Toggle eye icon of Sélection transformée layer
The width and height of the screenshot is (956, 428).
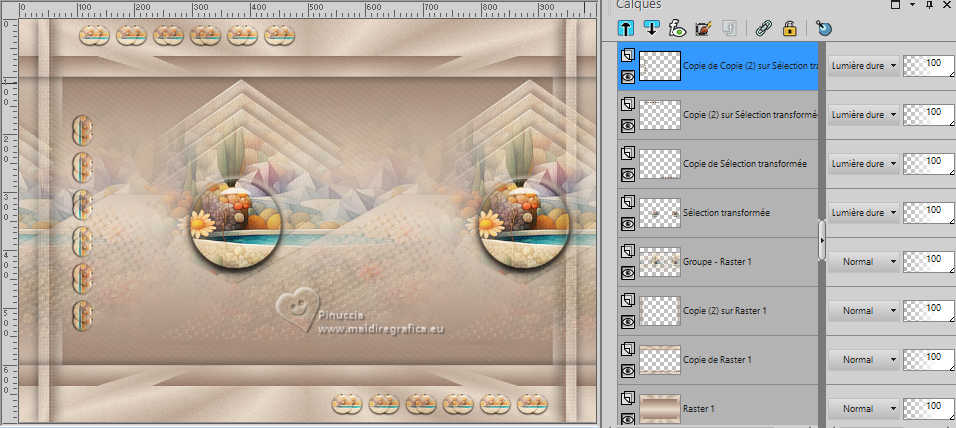(x=628, y=223)
